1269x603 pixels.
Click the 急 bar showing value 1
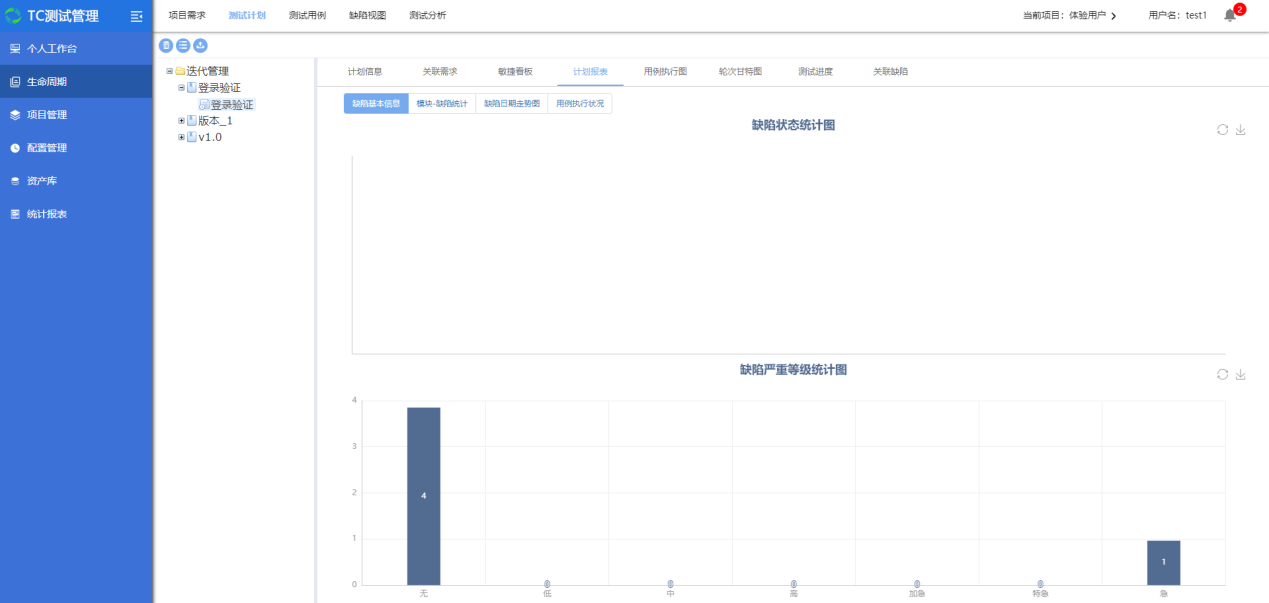pyautogui.click(x=1163, y=563)
